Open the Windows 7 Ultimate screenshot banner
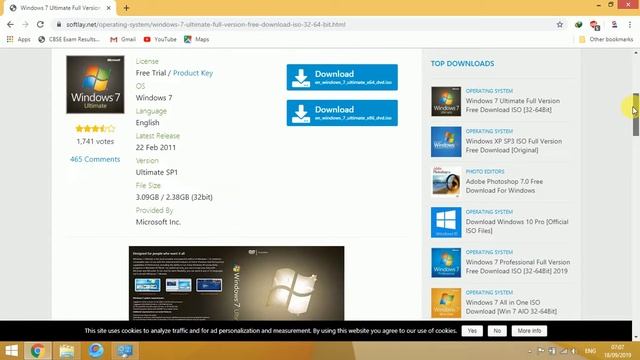640x360 pixels. coord(236,283)
